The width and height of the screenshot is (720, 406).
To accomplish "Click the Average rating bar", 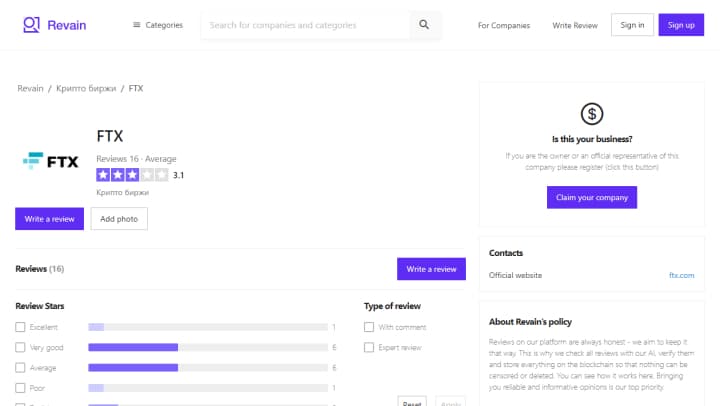I will pyautogui.click(x=208, y=367).
